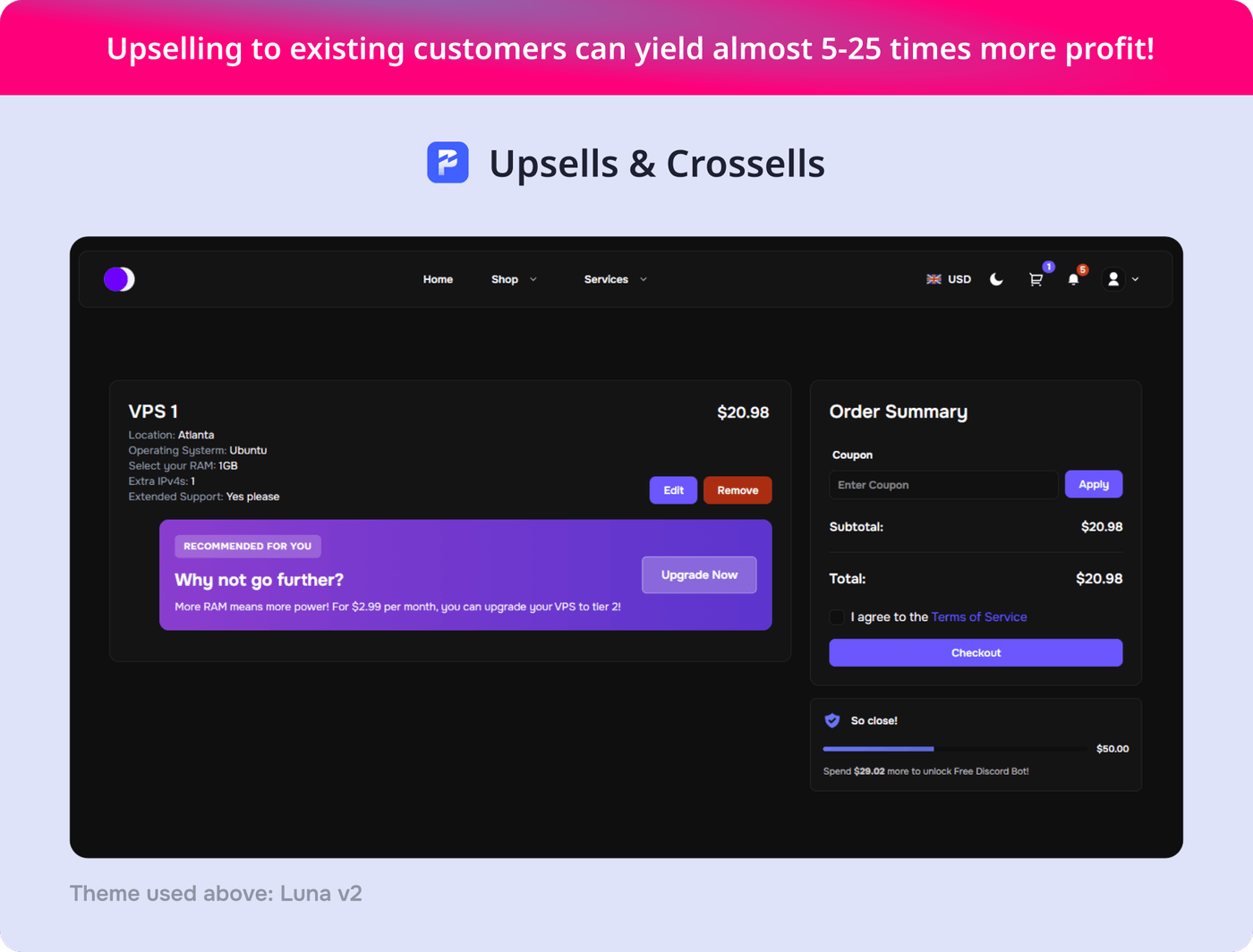
Task: Check the Terms of Service agreement box
Action: pos(837,617)
